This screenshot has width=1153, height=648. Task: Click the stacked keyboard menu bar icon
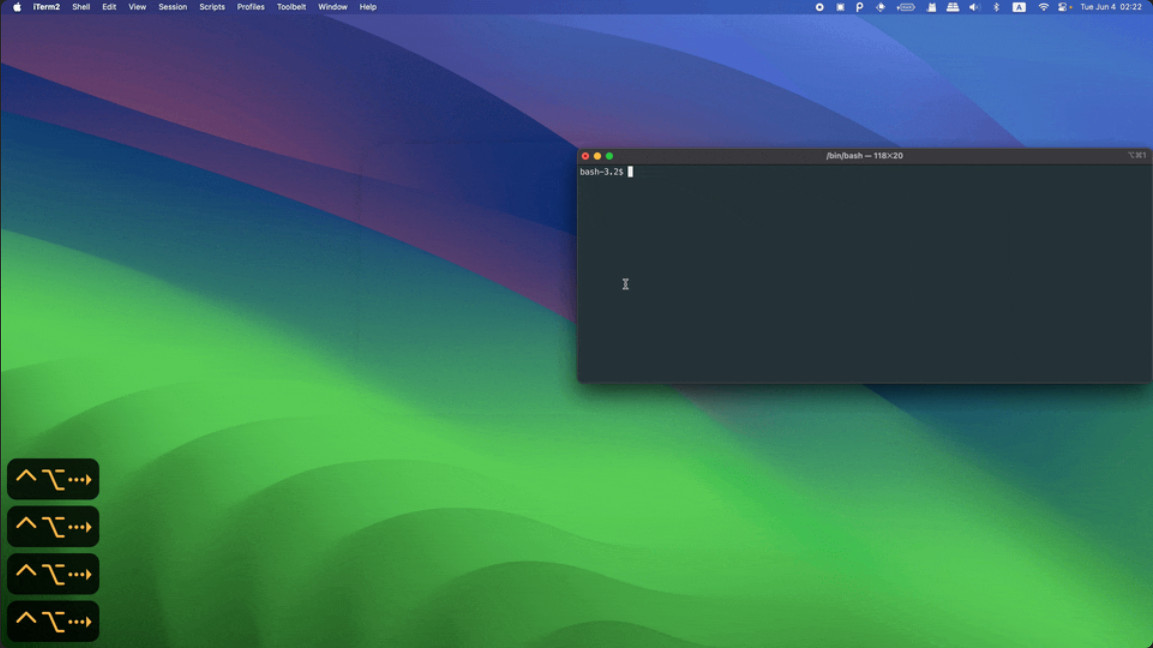point(952,7)
